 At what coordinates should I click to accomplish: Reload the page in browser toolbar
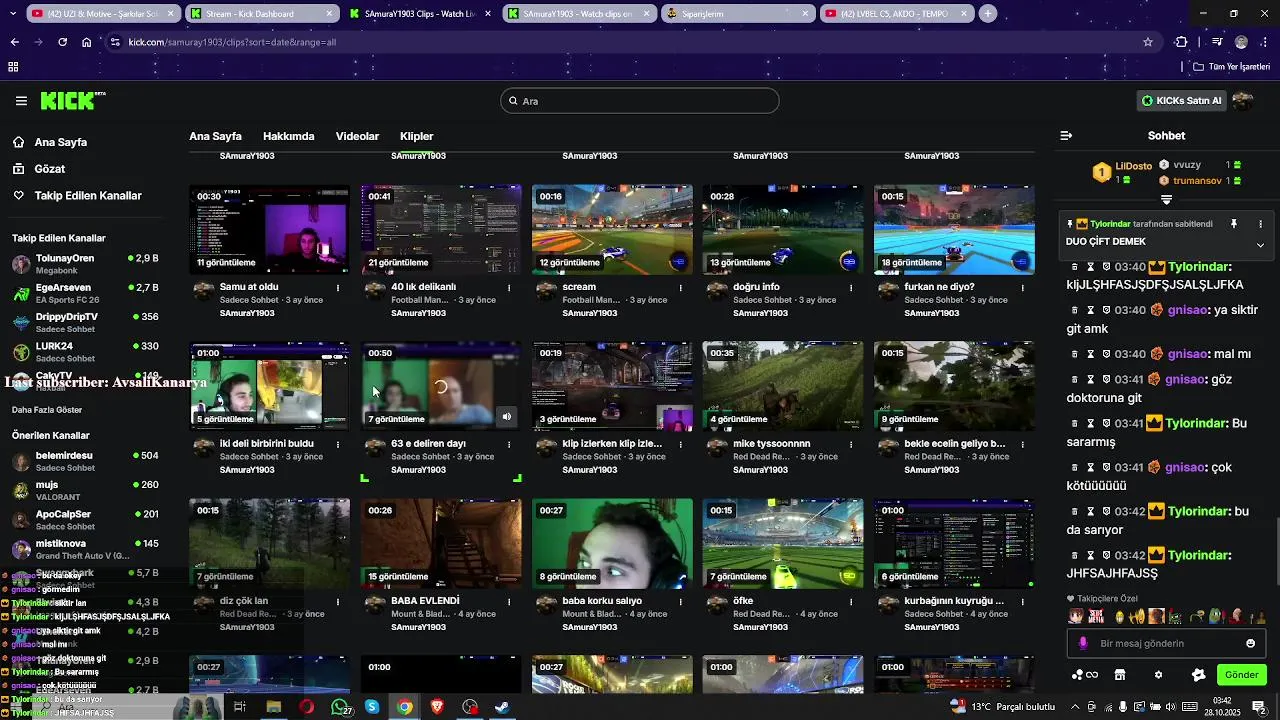pos(62,42)
